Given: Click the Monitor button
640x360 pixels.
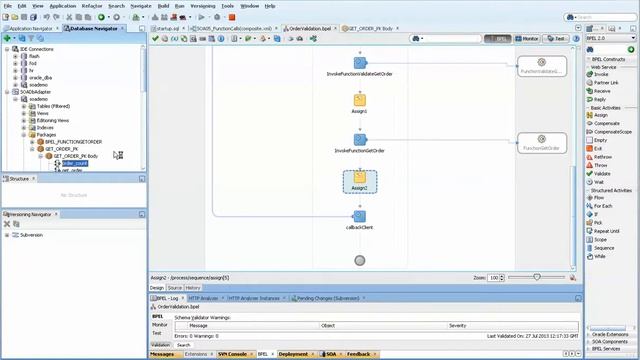Looking at the screenshot, I should [x=527, y=39].
